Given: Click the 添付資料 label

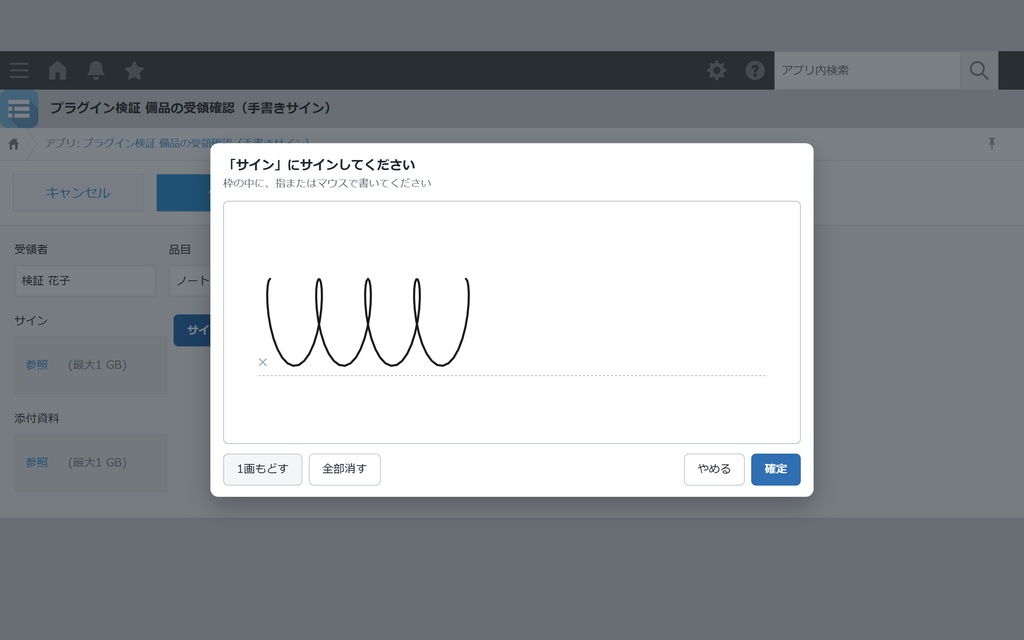Looking at the screenshot, I should 37,419.
